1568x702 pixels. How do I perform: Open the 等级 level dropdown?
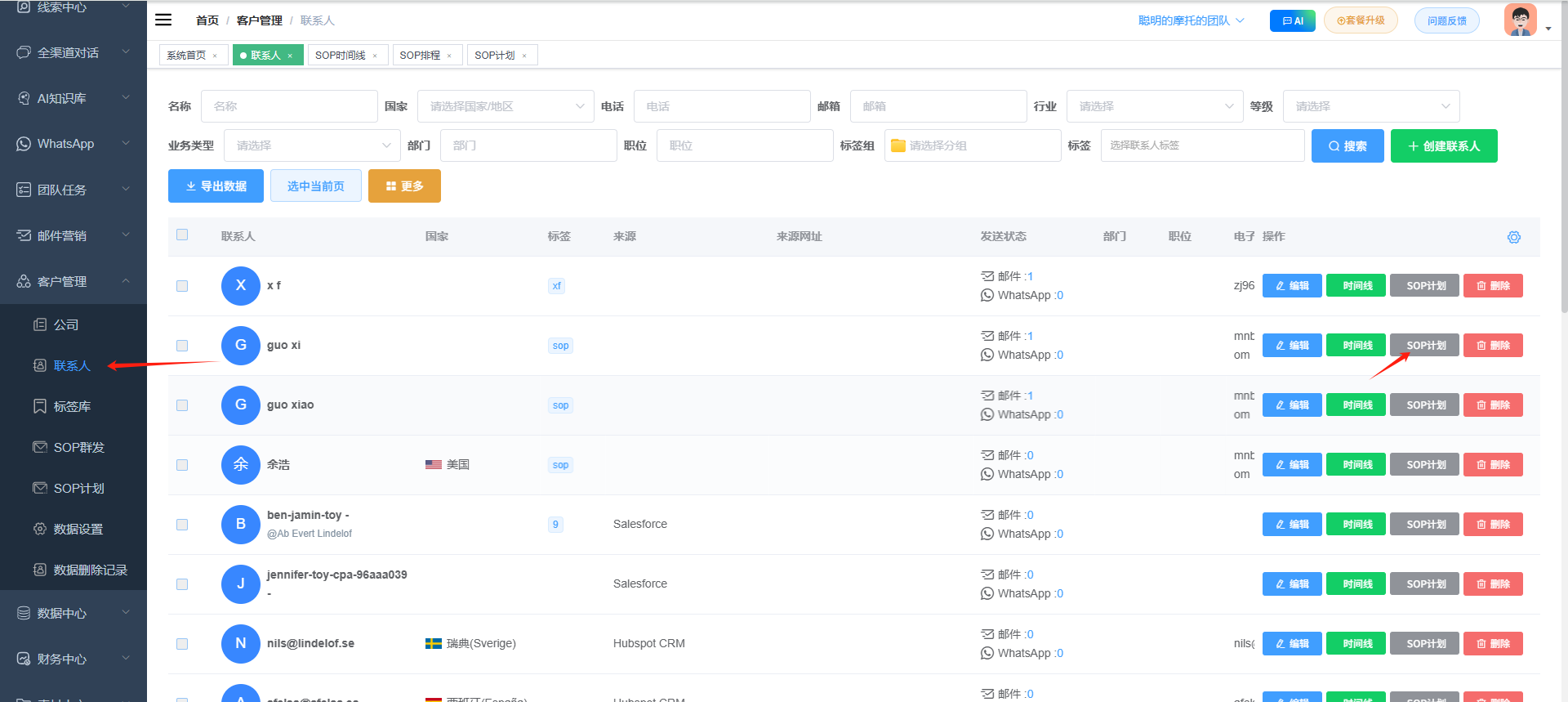pos(1371,106)
